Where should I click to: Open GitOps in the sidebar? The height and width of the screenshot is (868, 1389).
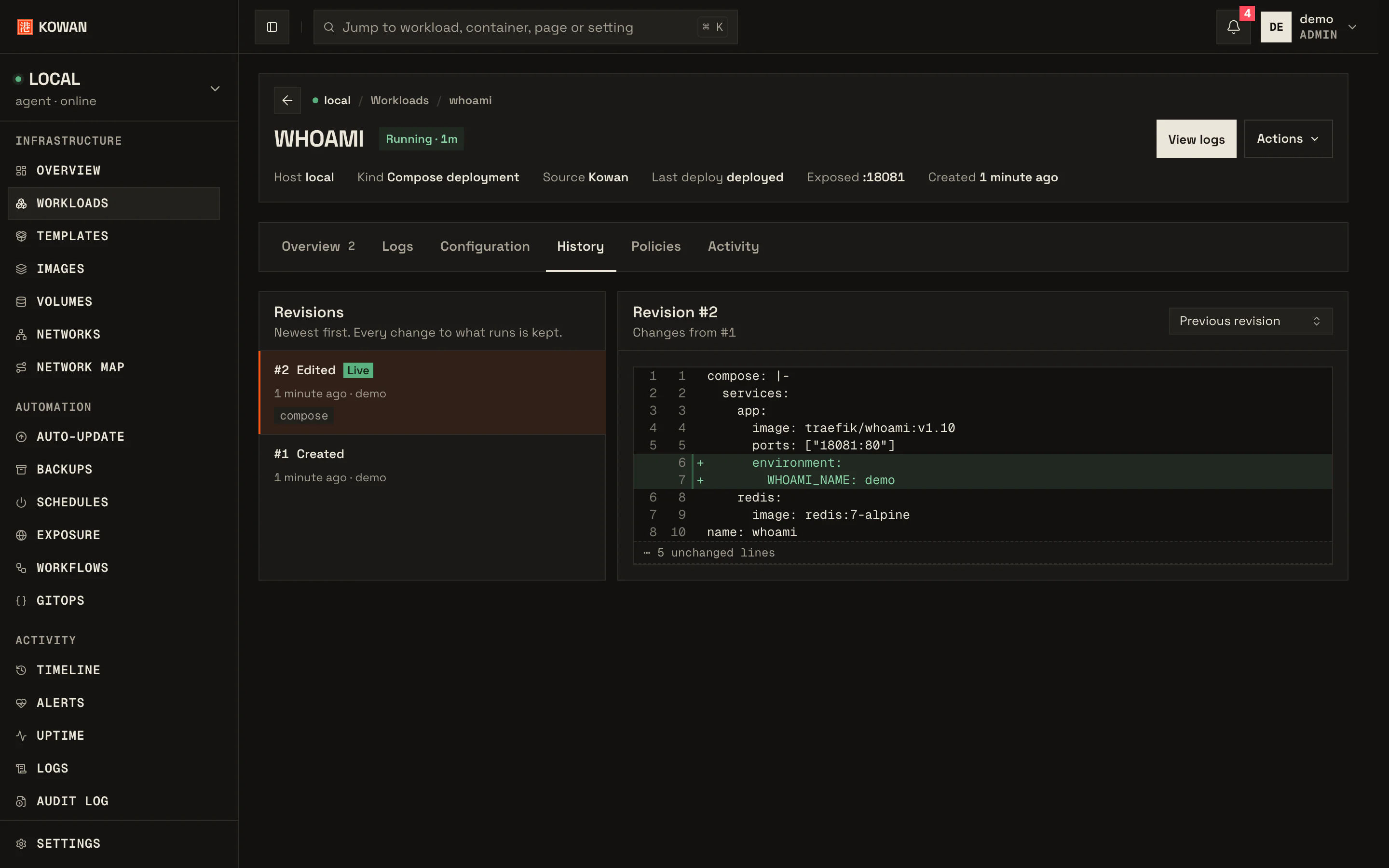click(x=114, y=600)
